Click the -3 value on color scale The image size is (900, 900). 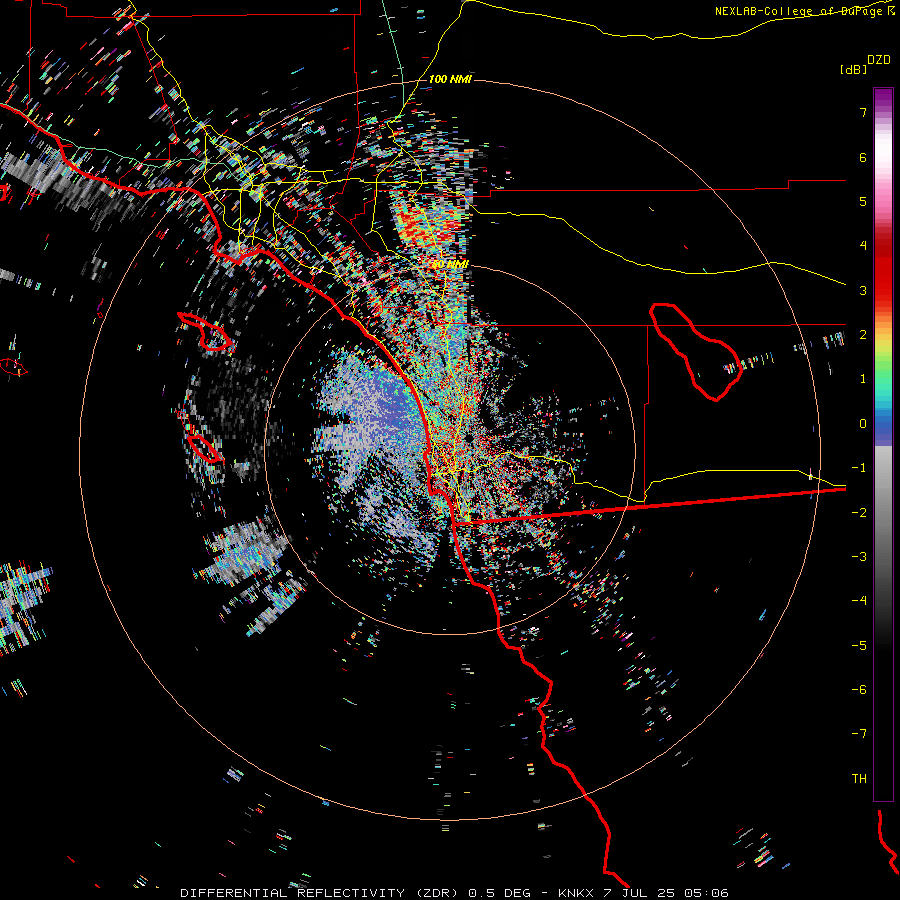(x=859, y=557)
